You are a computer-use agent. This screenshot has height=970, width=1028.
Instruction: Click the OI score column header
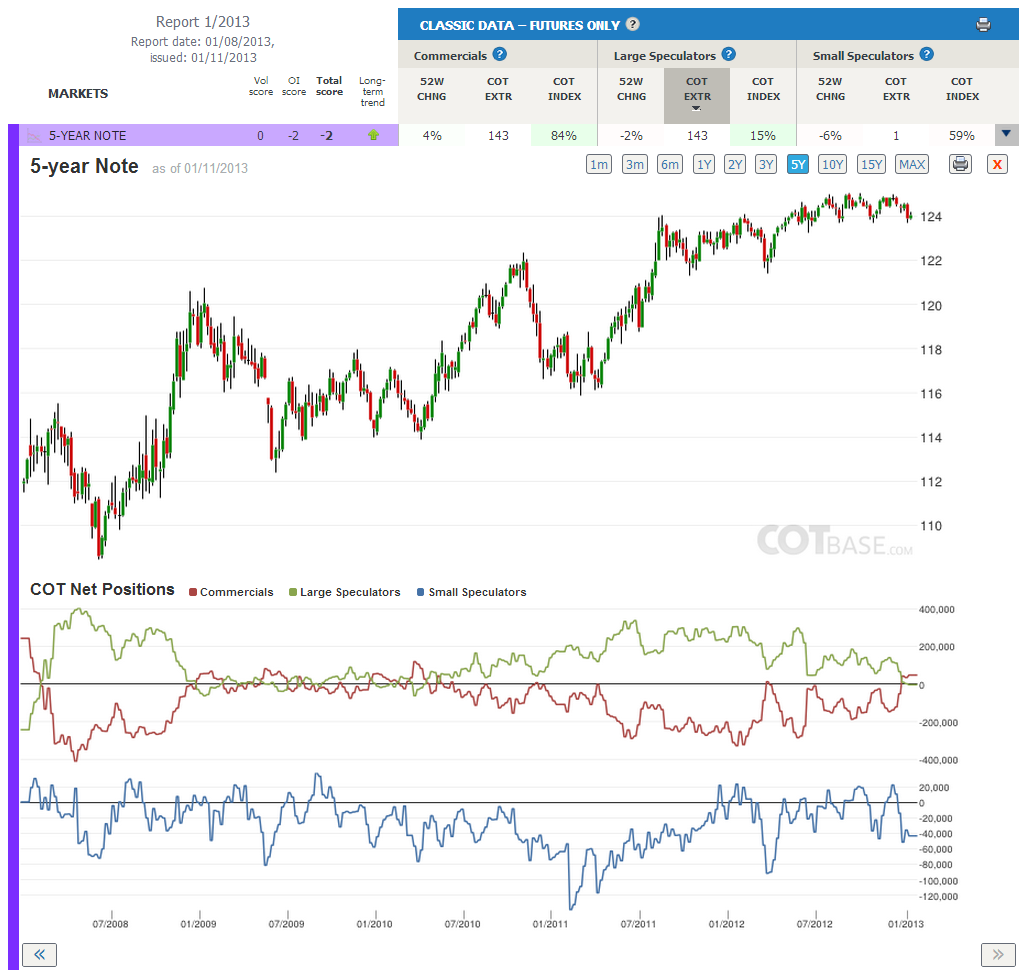click(294, 86)
